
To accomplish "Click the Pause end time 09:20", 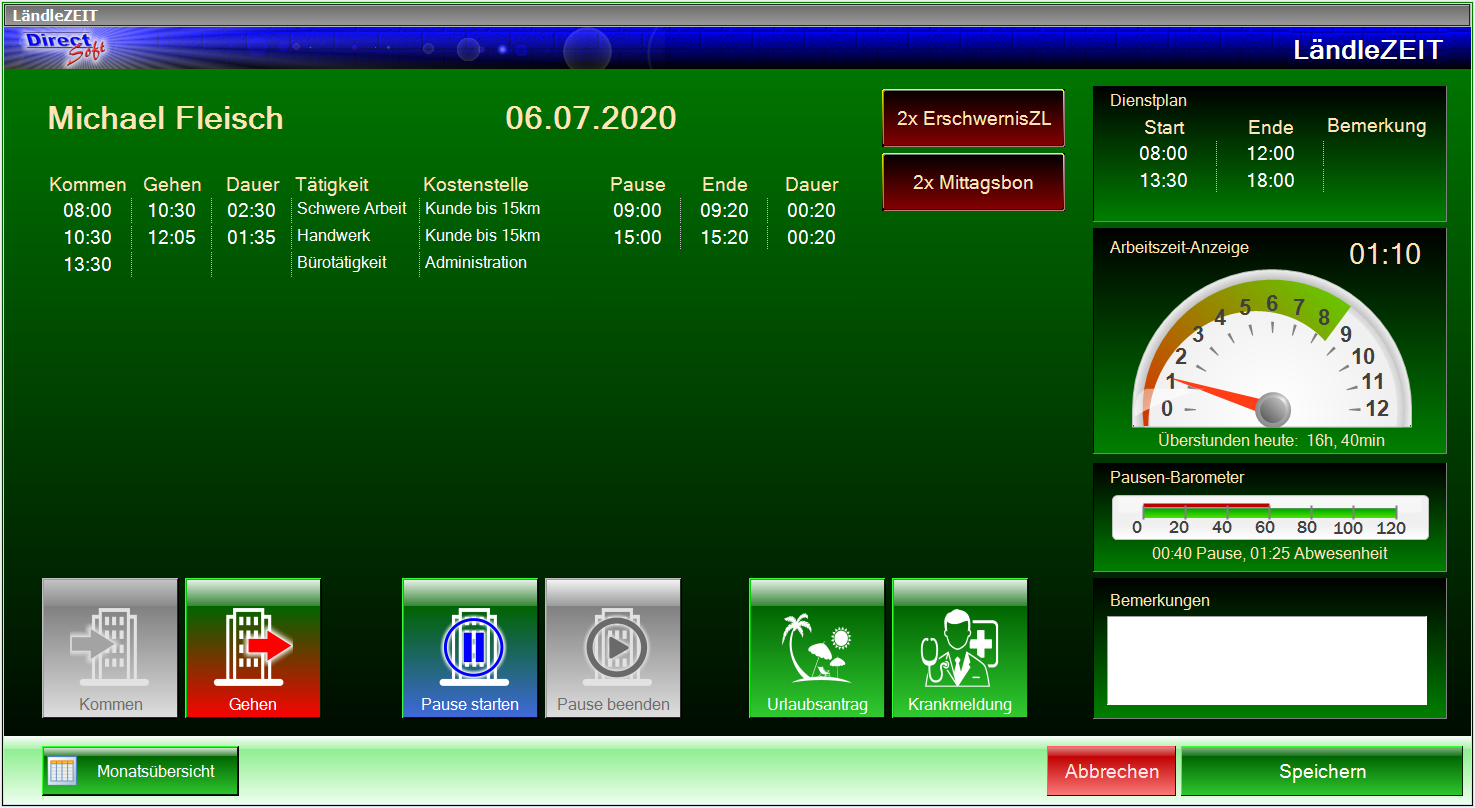I will (725, 211).
